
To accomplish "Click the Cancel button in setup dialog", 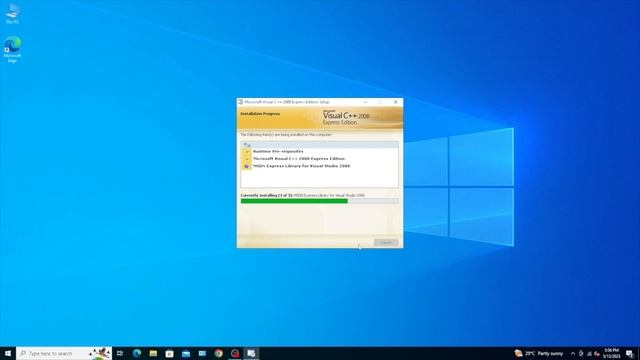I will (x=386, y=242).
